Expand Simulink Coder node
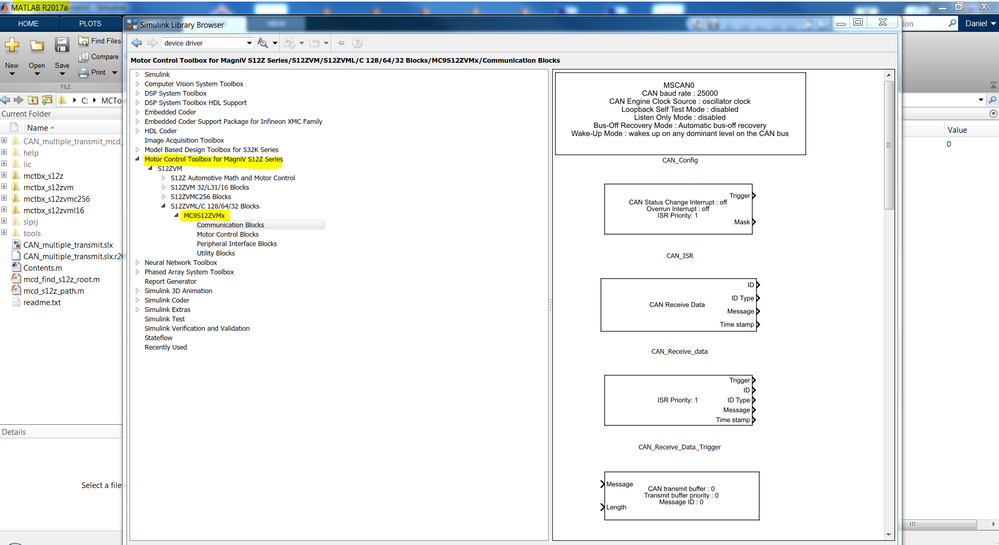 pyautogui.click(x=137, y=300)
